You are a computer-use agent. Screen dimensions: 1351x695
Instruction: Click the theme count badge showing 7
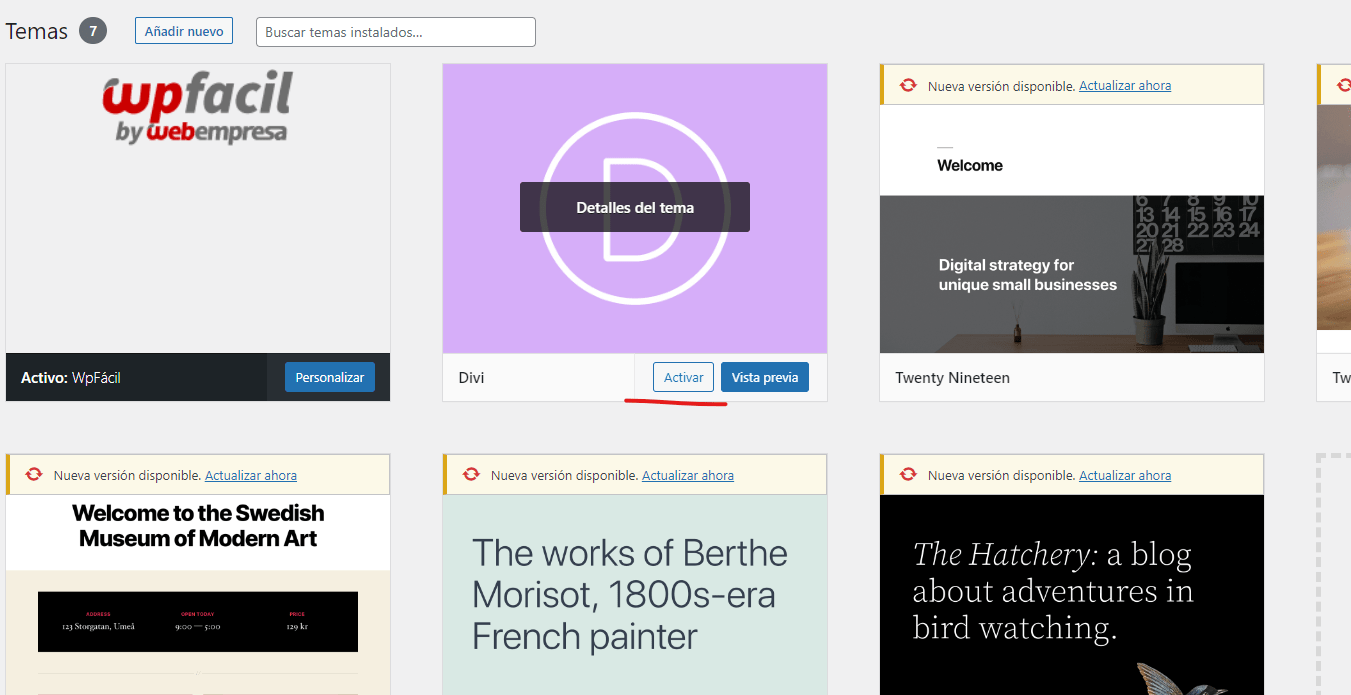[93, 31]
